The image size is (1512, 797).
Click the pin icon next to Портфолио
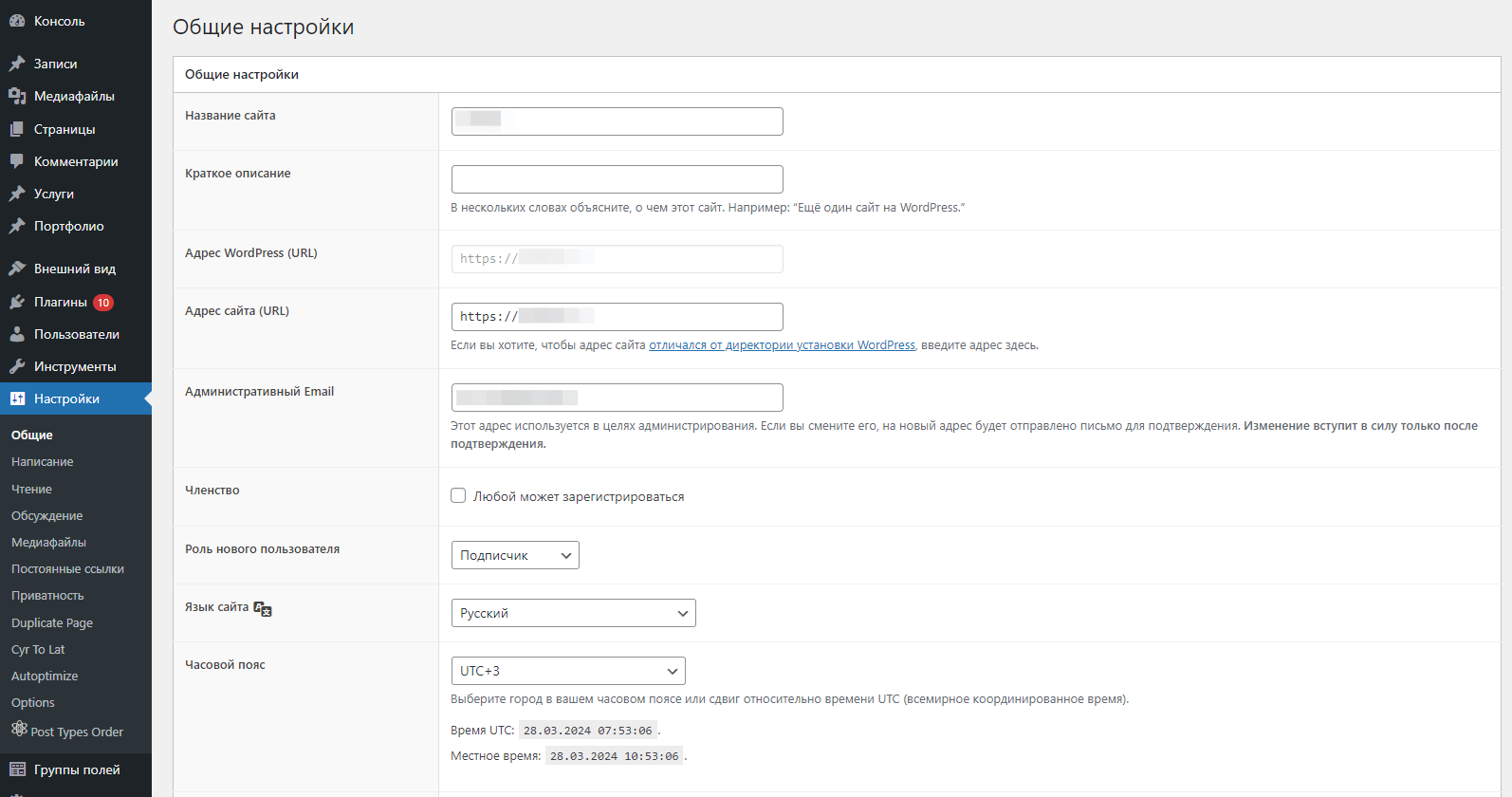coord(17,226)
